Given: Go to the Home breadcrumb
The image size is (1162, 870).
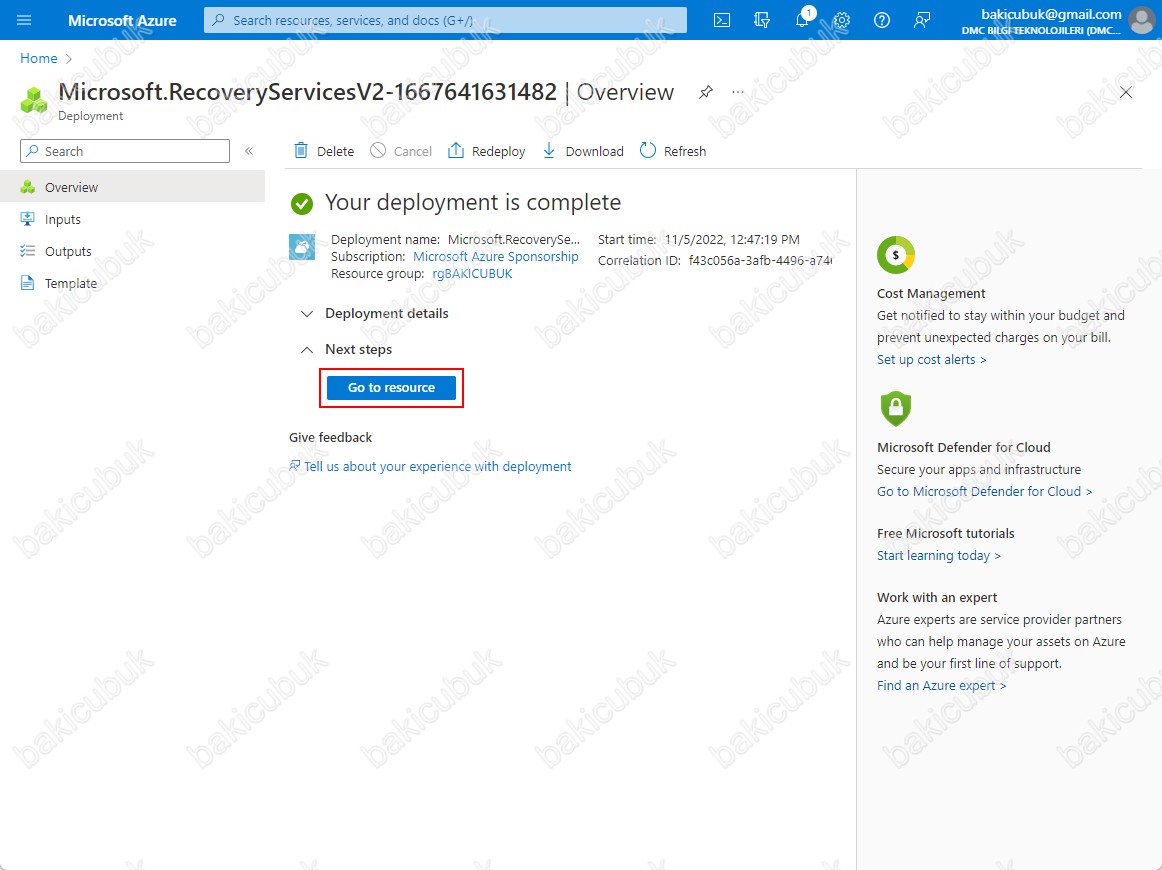Looking at the screenshot, I should pos(39,58).
